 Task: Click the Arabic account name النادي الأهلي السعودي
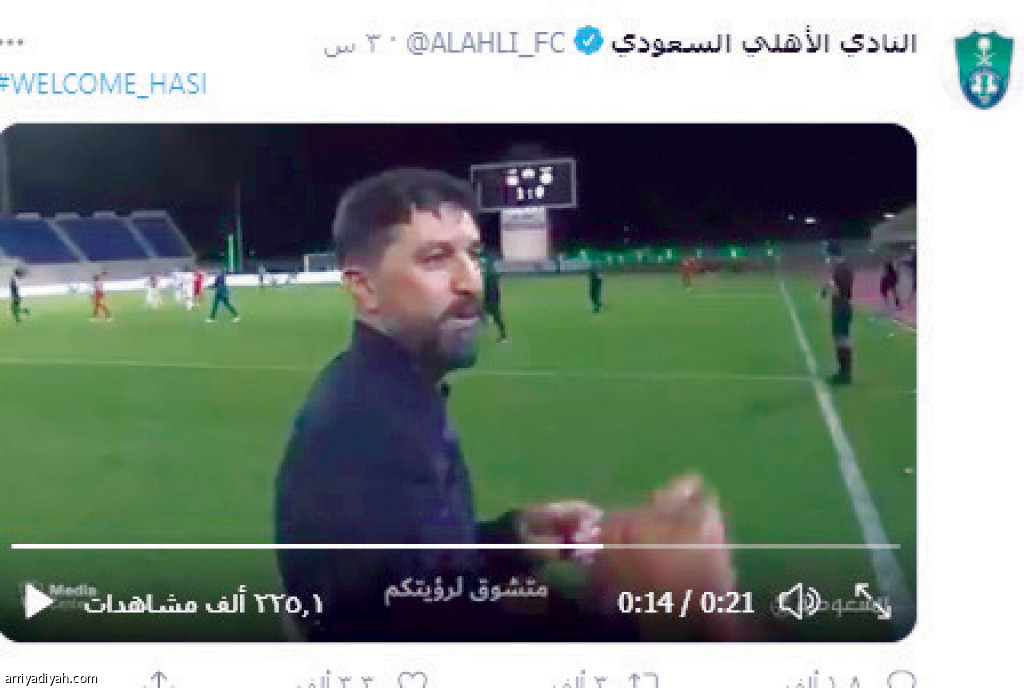click(764, 43)
